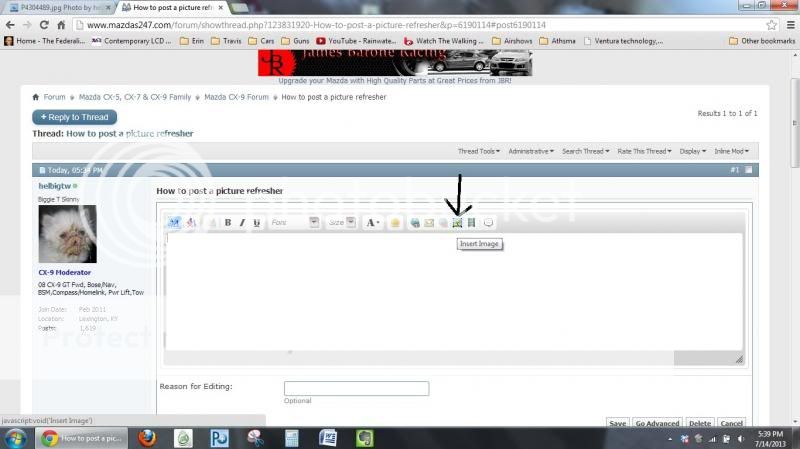The width and height of the screenshot is (800, 449).
Task: Click the Insert Video filmstrip icon
Action: coord(472,223)
